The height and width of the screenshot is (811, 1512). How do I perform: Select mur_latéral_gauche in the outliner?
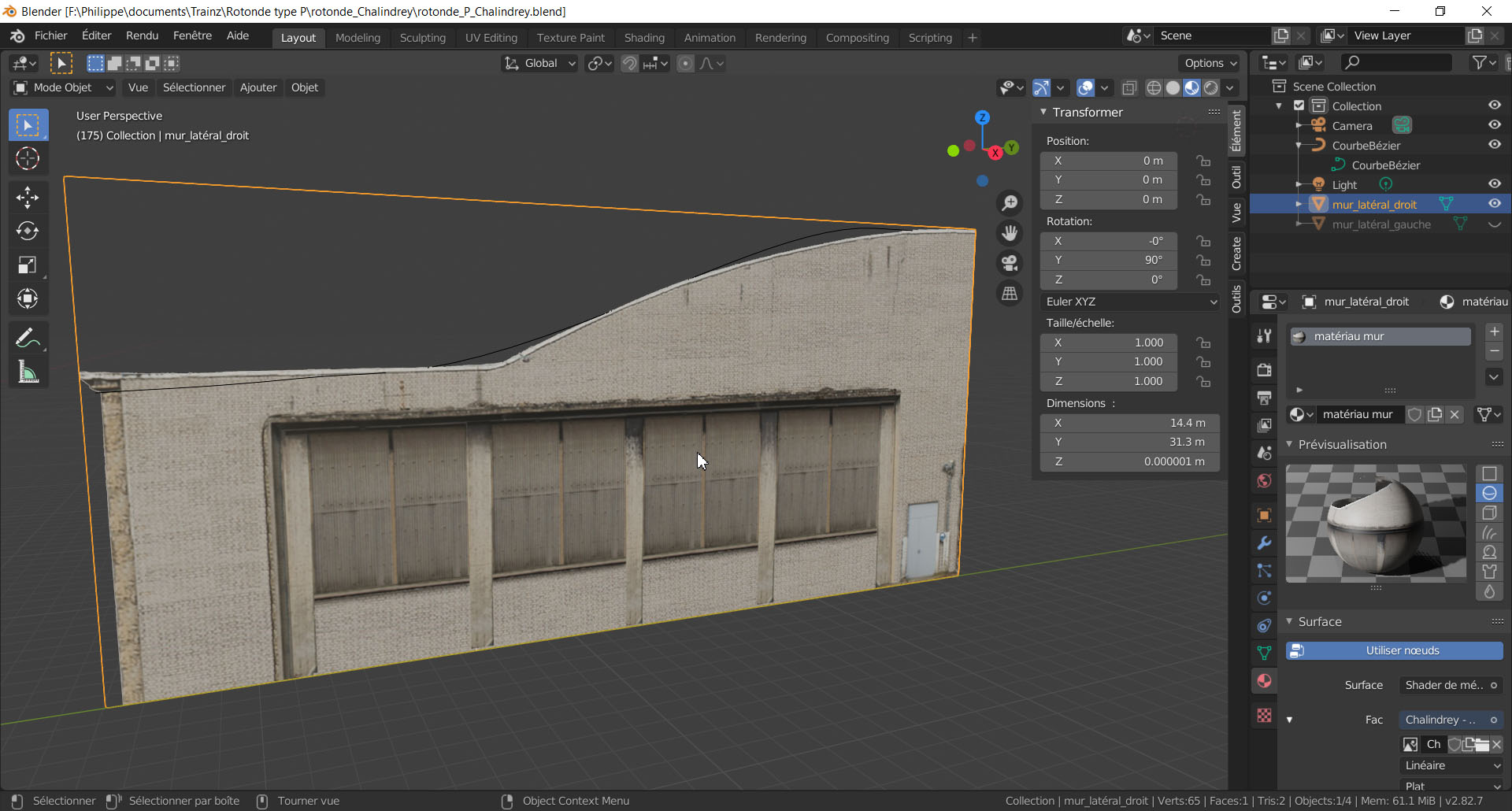(1380, 224)
